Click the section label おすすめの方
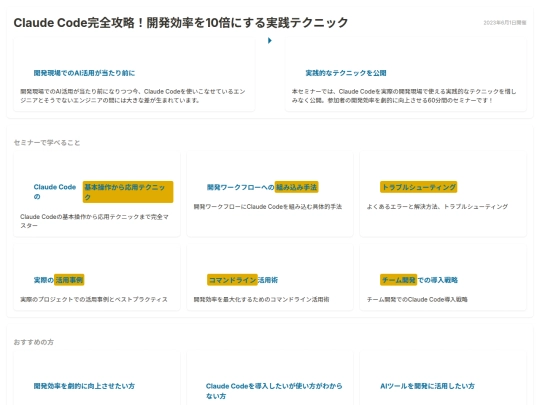Image resolution: width=540 pixels, height=405 pixels. click(x=34, y=342)
